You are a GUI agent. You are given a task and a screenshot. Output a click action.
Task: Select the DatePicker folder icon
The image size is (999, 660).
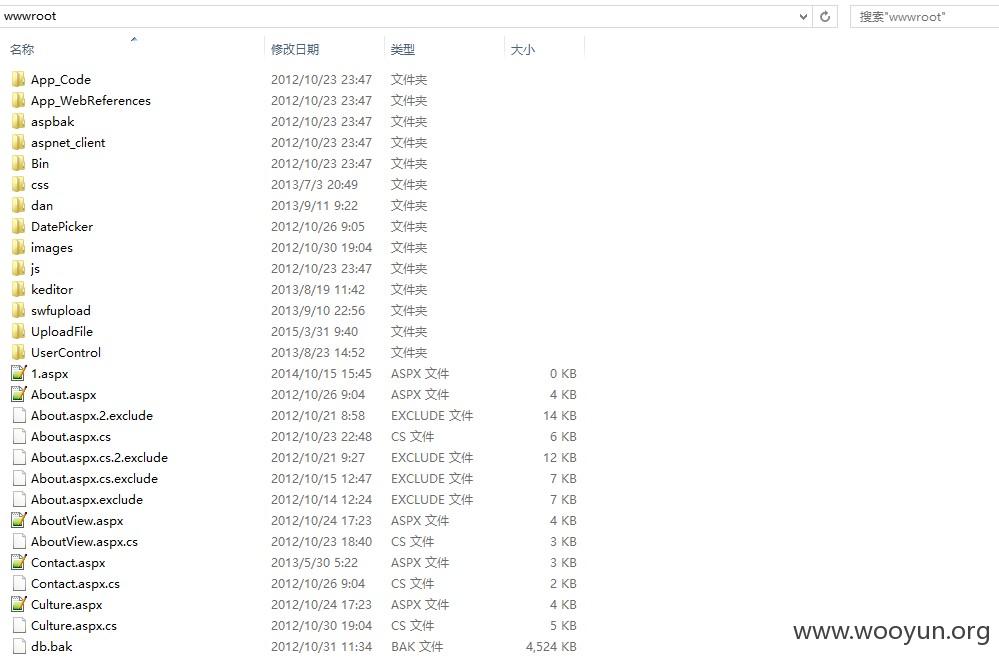[18, 227]
